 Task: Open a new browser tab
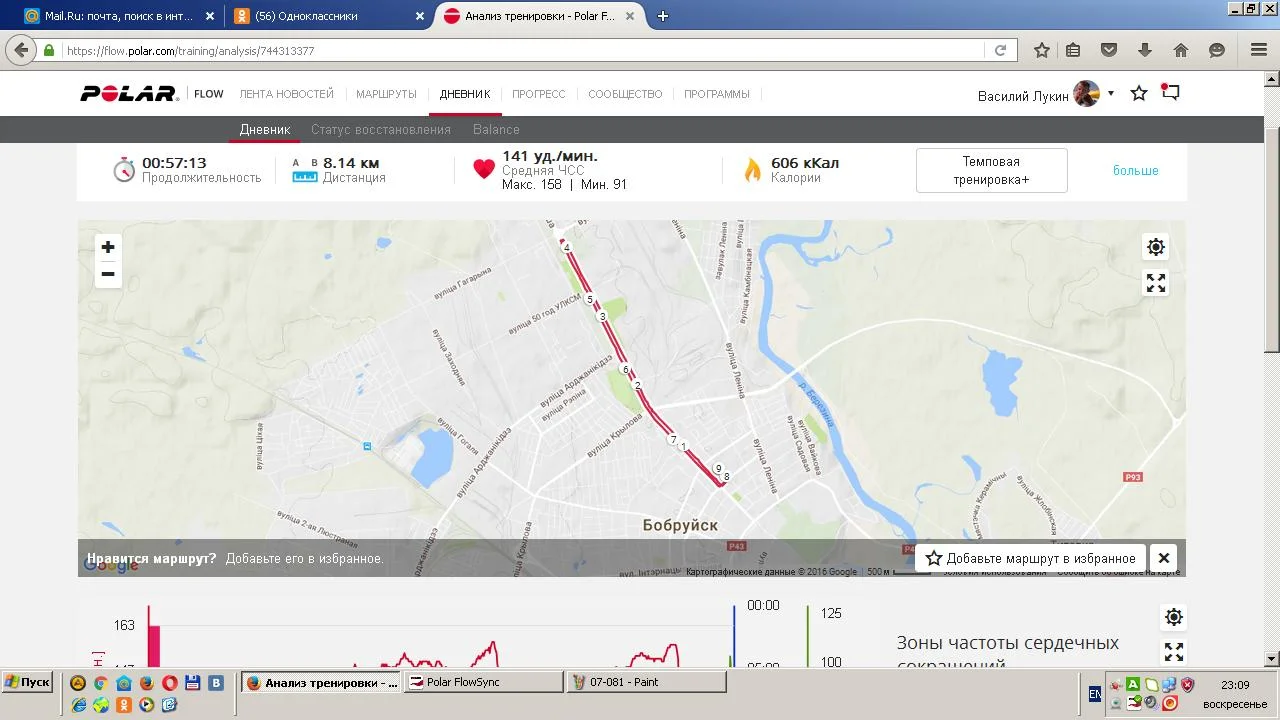[x=662, y=16]
